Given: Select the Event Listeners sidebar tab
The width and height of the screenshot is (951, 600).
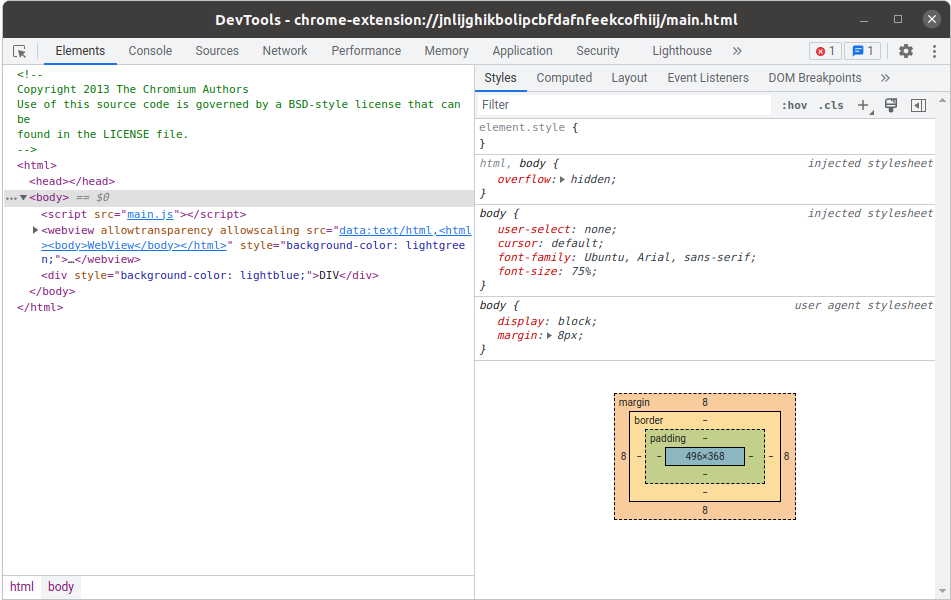Looking at the screenshot, I should click(708, 78).
